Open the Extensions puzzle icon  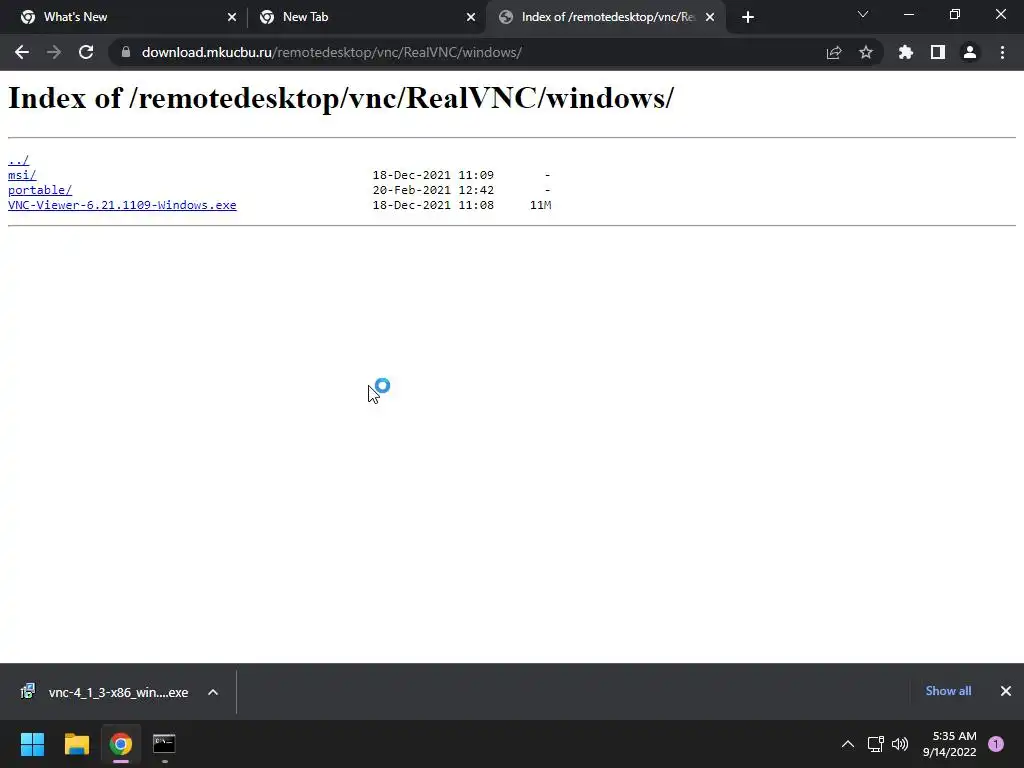point(906,52)
